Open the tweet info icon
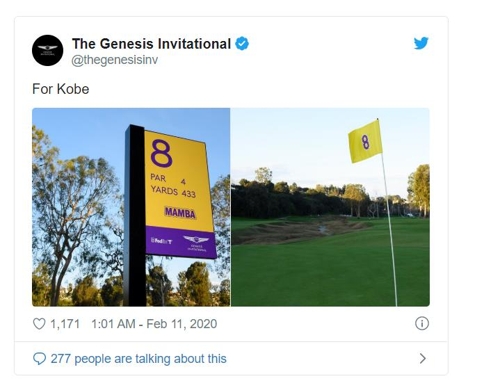The image size is (500, 381). click(x=422, y=323)
